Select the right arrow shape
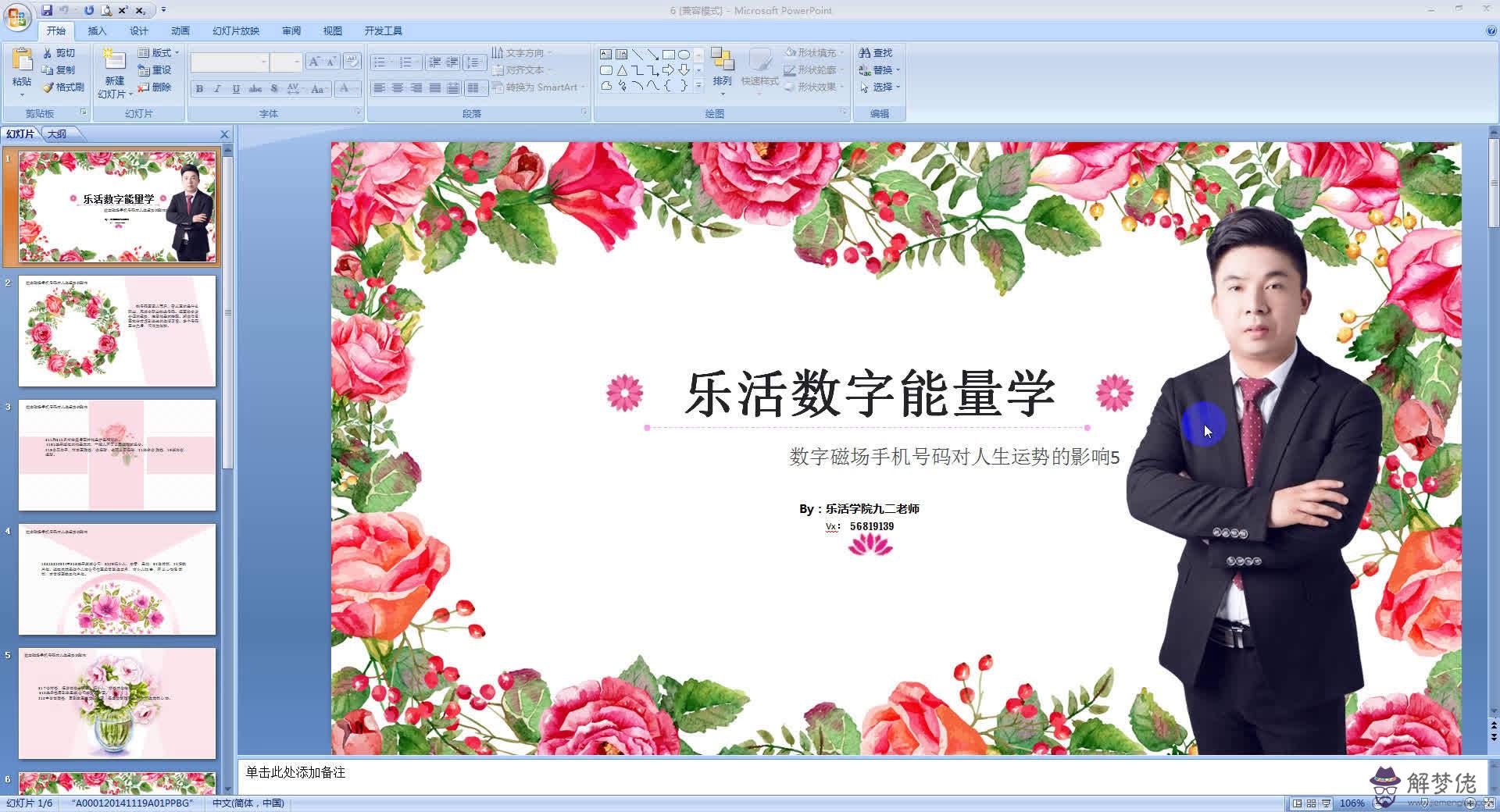 click(668, 70)
